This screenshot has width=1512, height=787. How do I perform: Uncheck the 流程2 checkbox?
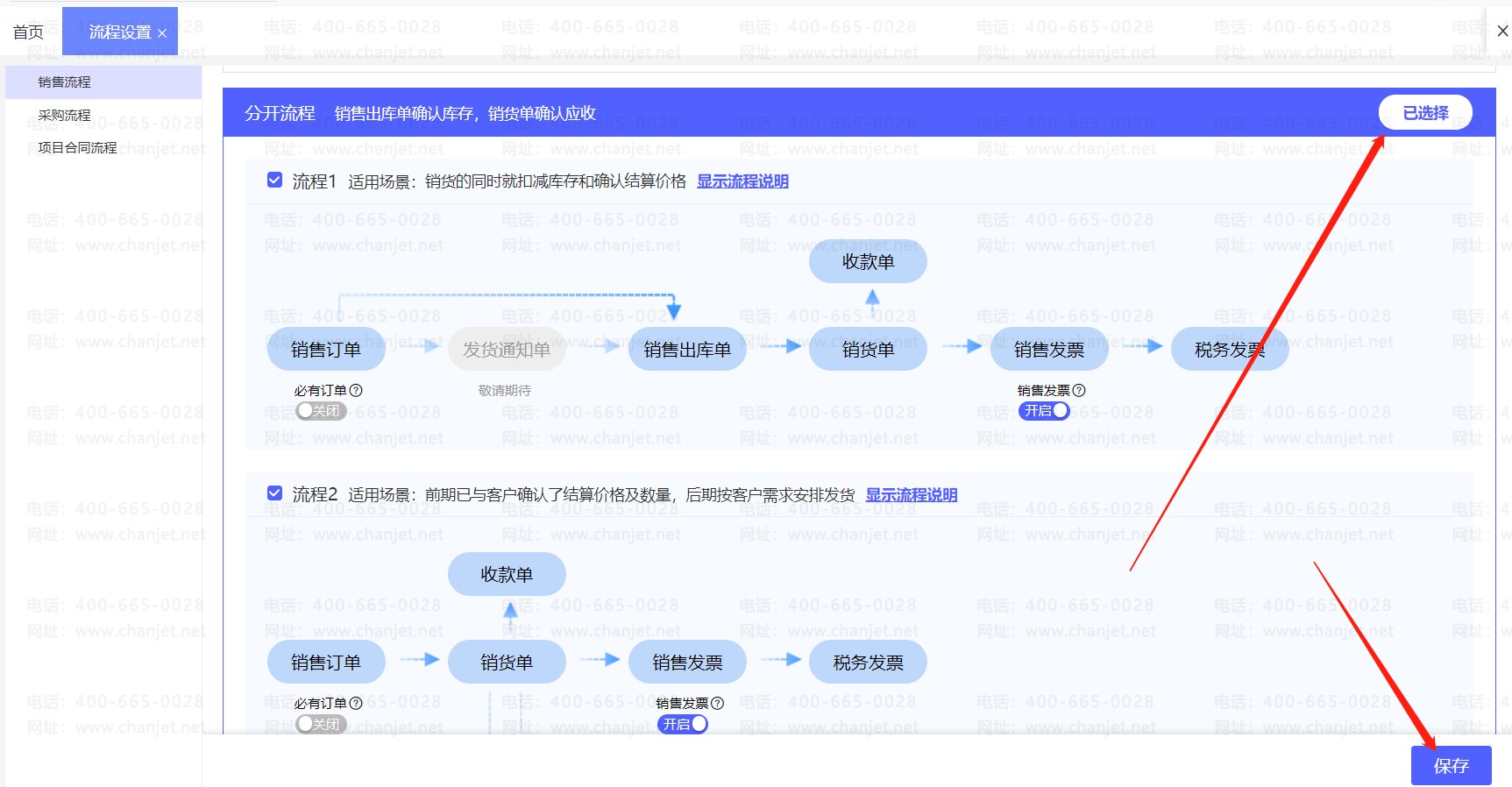click(274, 493)
